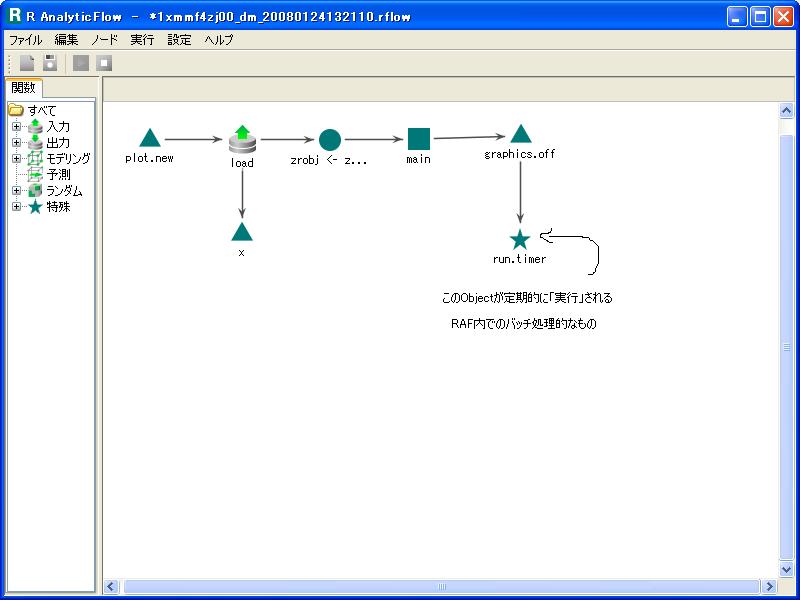This screenshot has width=800, height=600.
Task: Select the main square node
Action: click(419, 140)
